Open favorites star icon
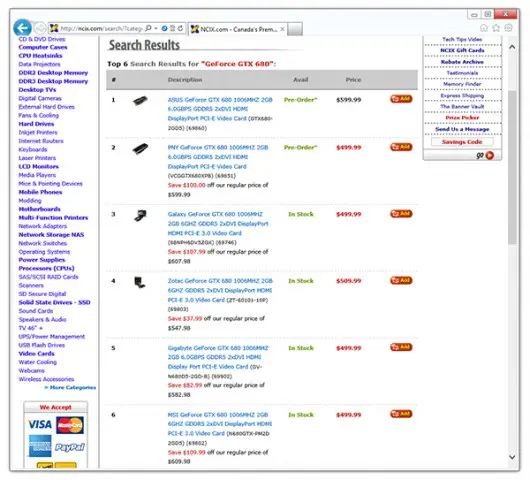This screenshot has width=530, height=480. (496, 28)
